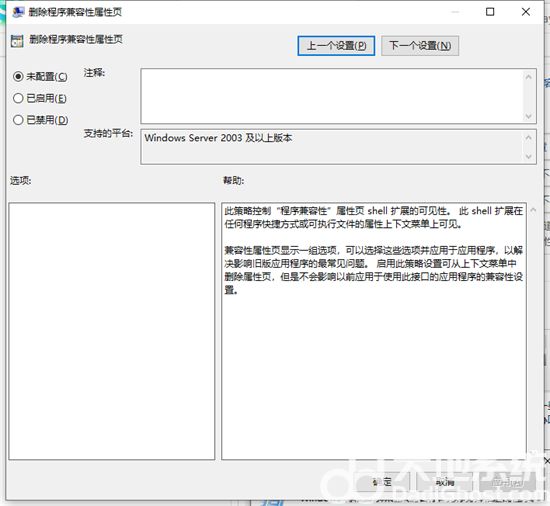Viewport: 550px width, 506px height.
Task: Go to previous setting 上一个设置(P)
Action: point(336,46)
